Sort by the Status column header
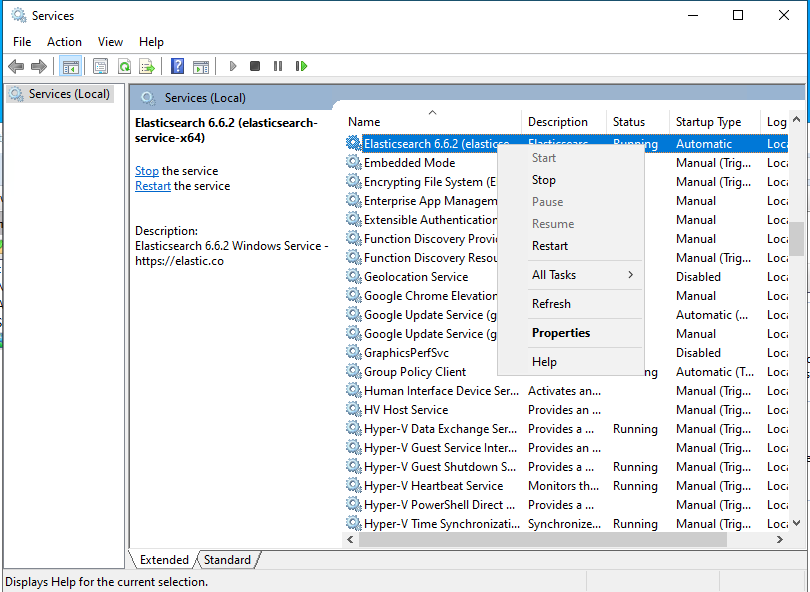The height and width of the screenshot is (592, 810). (x=637, y=122)
